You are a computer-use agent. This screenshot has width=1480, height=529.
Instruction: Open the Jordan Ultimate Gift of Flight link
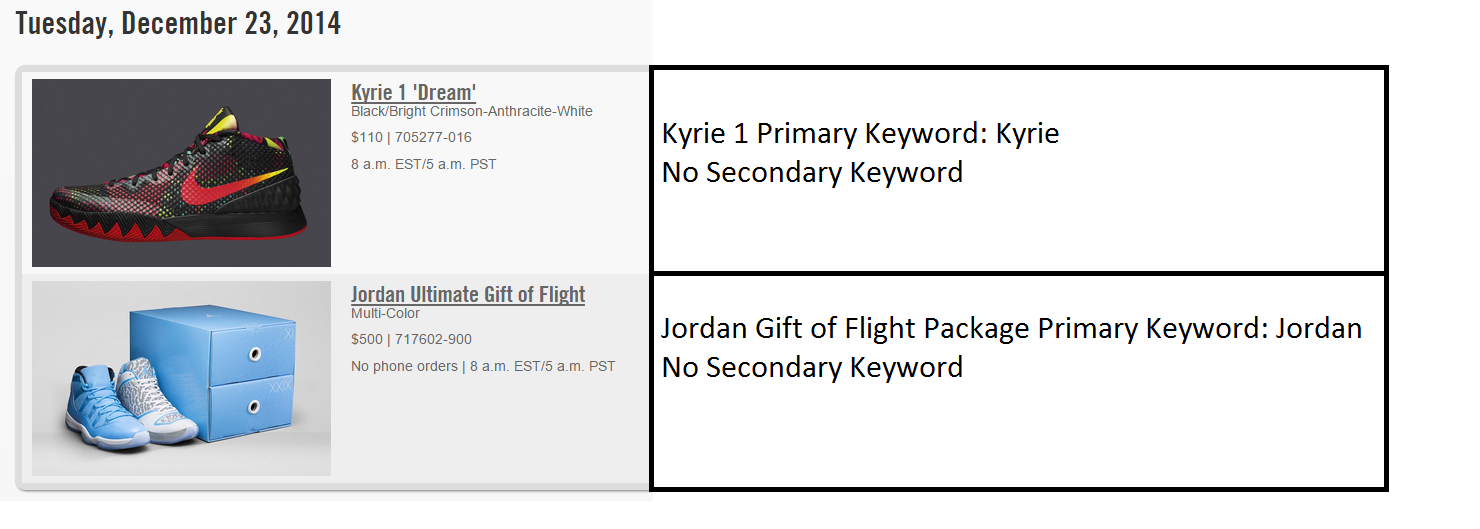467,295
